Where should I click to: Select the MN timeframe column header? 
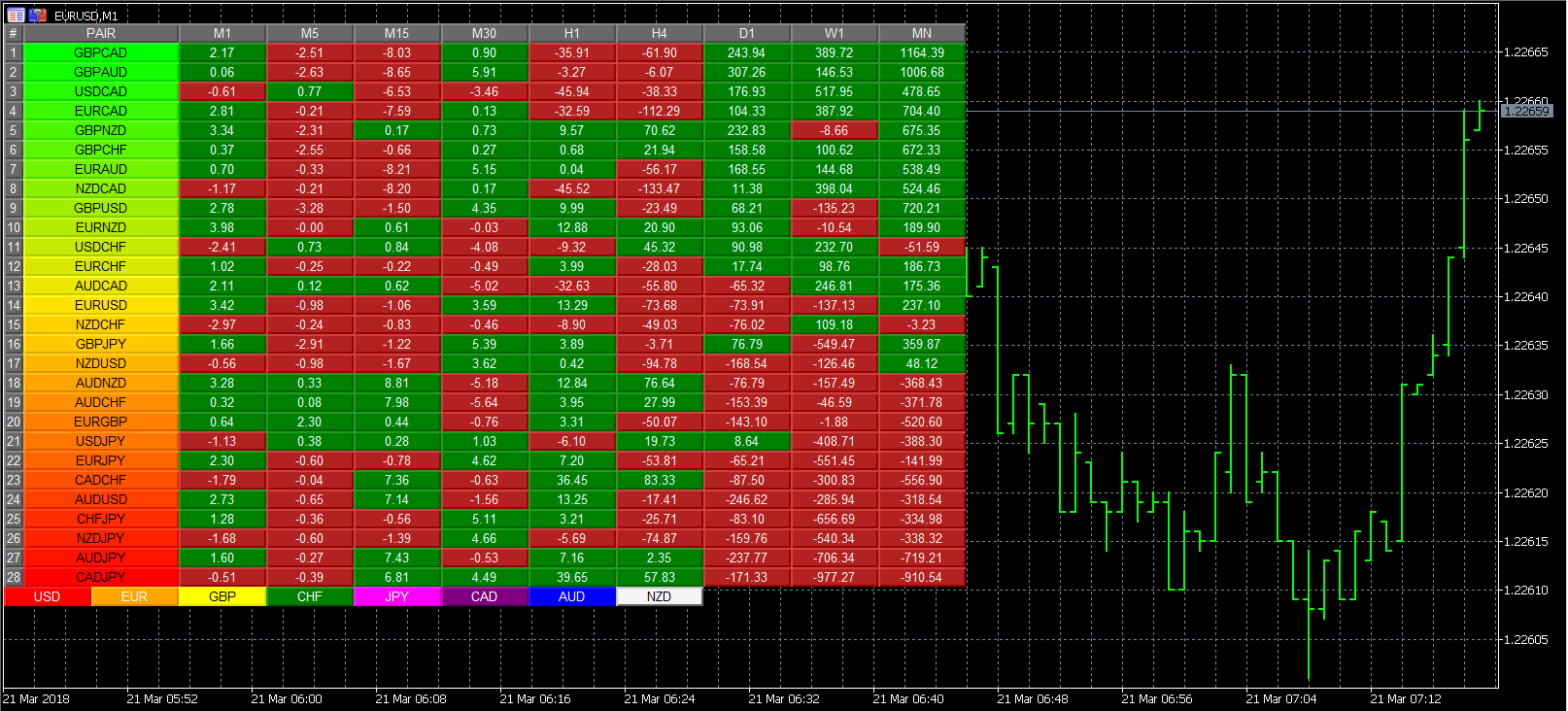pyautogui.click(x=921, y=33)
